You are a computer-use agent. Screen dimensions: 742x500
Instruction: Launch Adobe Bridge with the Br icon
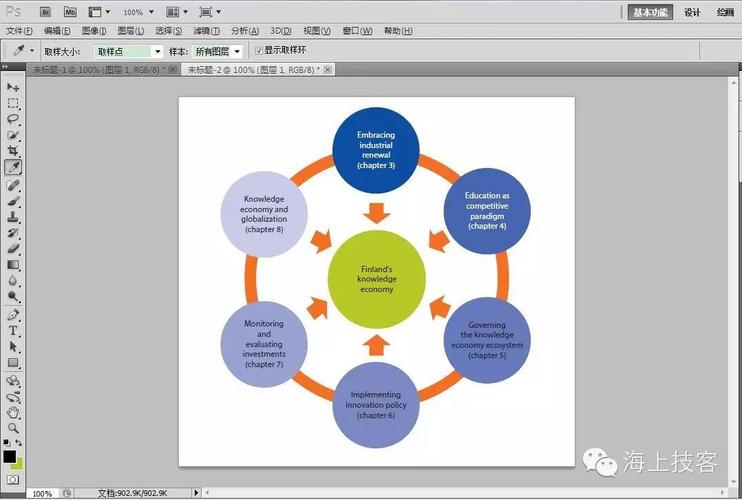click(x=45, y=12)
